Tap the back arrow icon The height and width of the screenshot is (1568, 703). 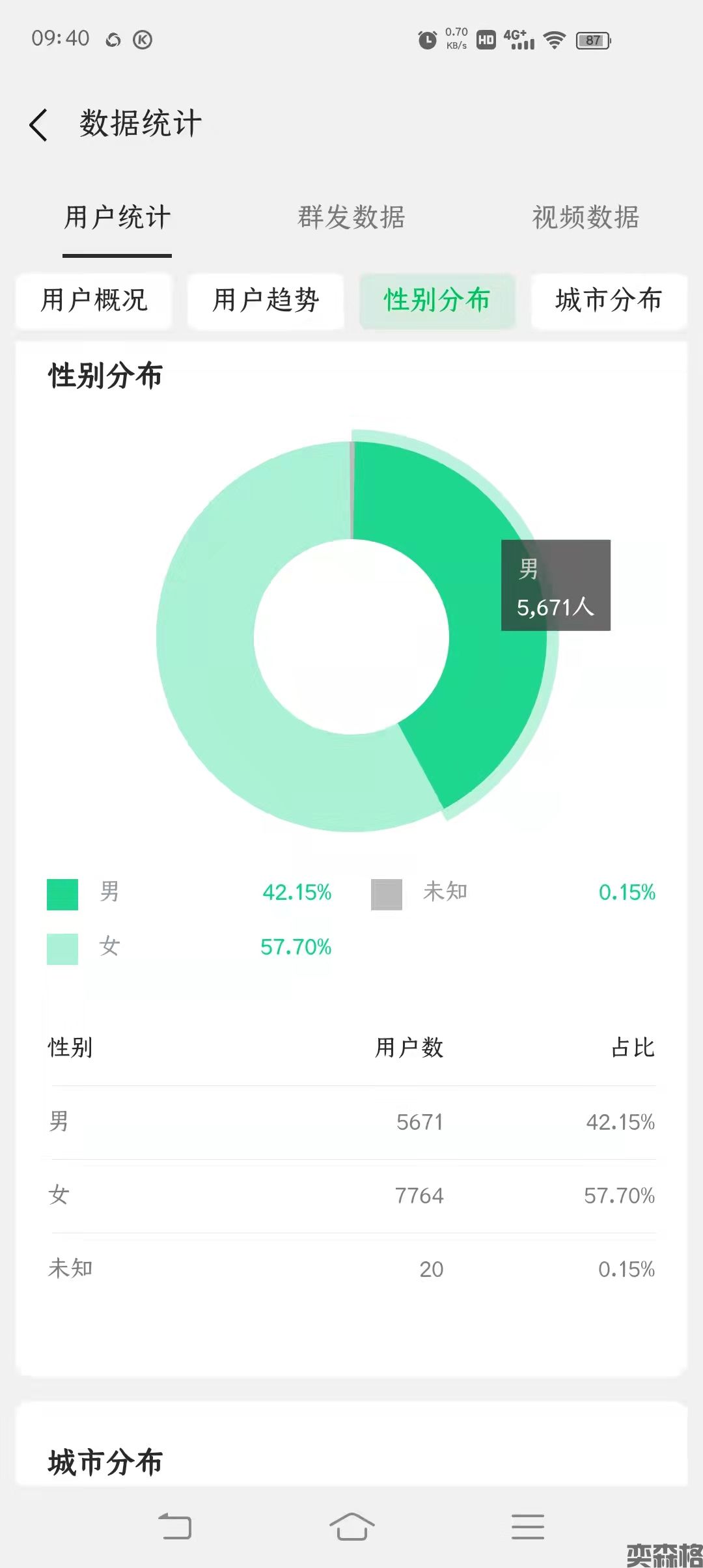(x=39, y=124)
